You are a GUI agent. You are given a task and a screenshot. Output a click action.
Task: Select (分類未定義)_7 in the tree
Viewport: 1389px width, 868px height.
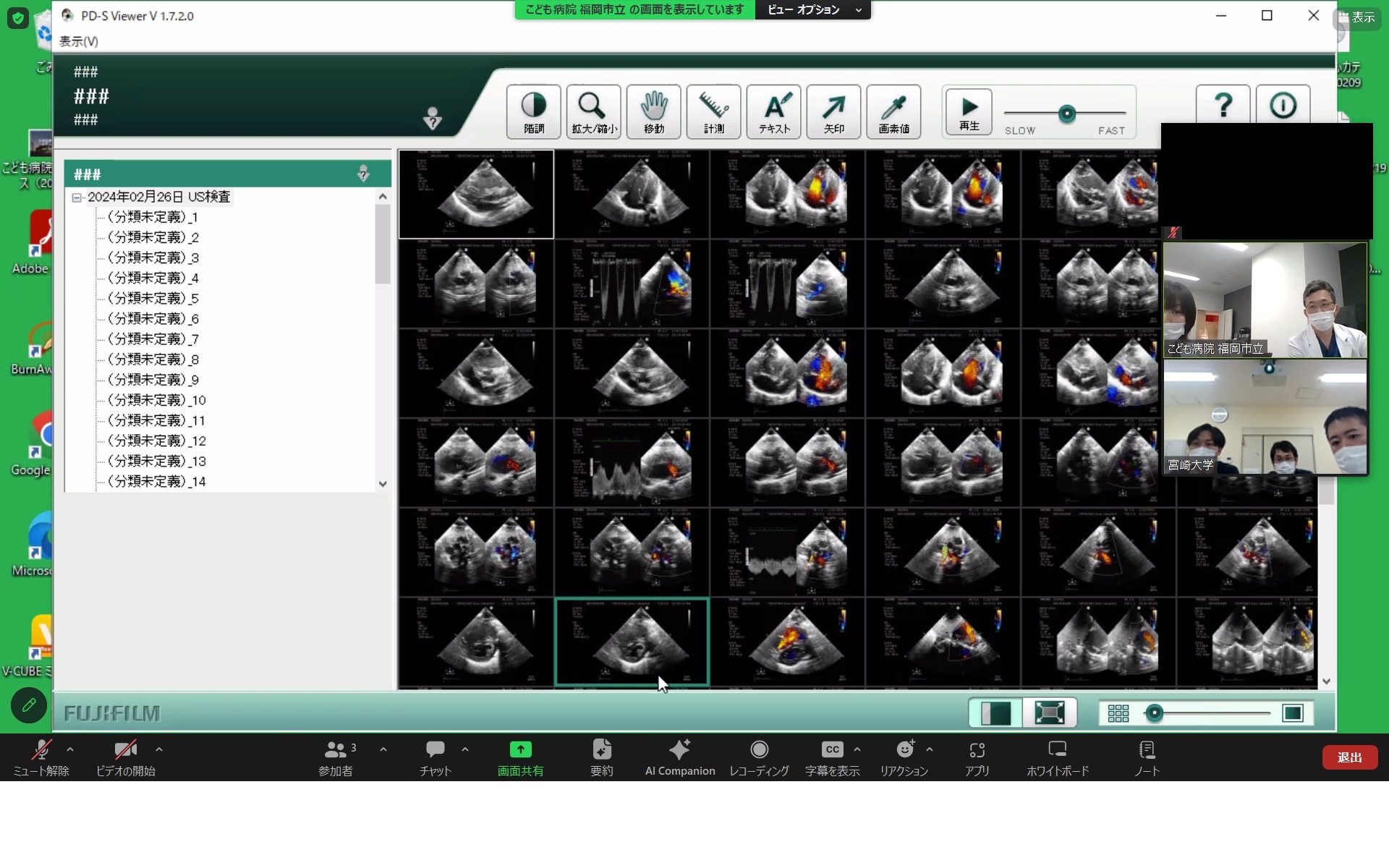tap(153, 339)
